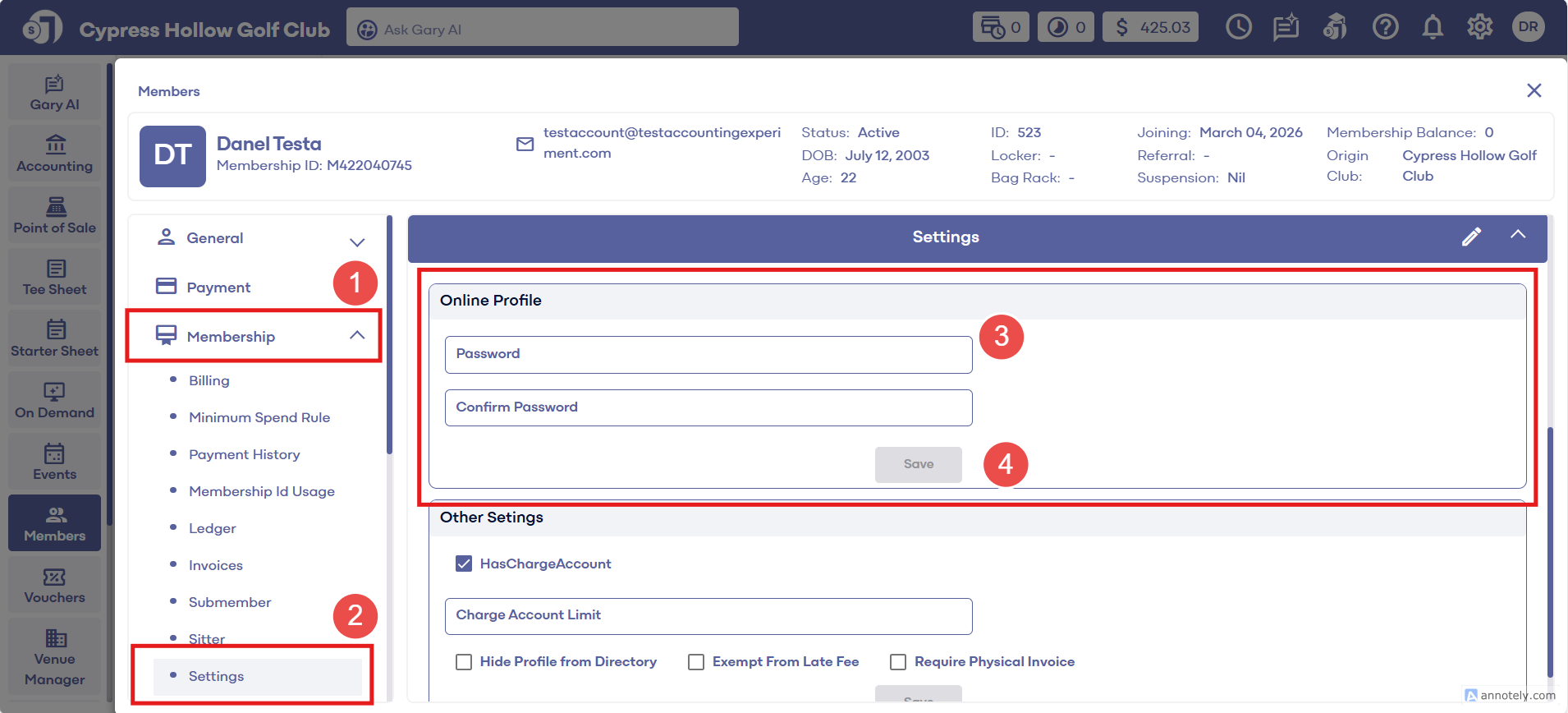The width and height of the screenshot is (1568, 713).
Task: Click the Password input field
Action: point(708,354)
